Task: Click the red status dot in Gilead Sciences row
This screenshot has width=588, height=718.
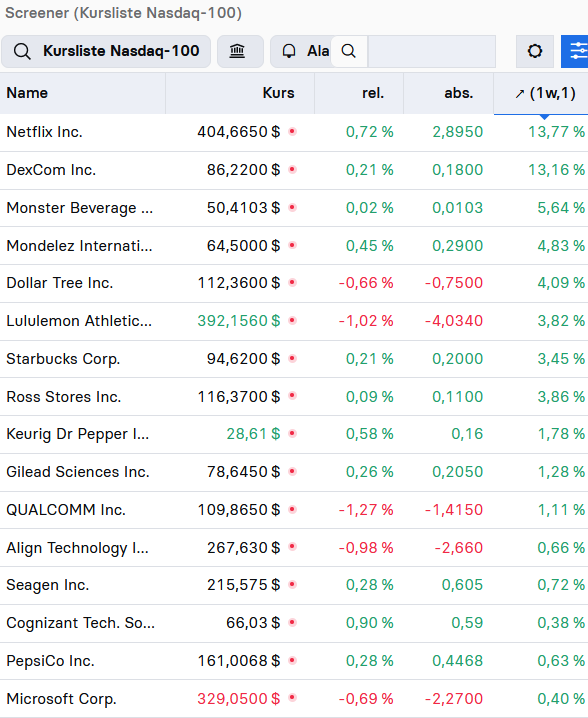Action: [292, 472]
